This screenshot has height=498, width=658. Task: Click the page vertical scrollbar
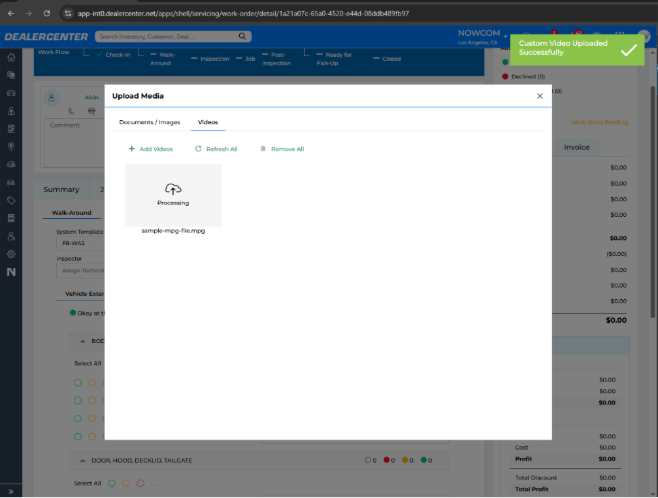coord(653,201)
